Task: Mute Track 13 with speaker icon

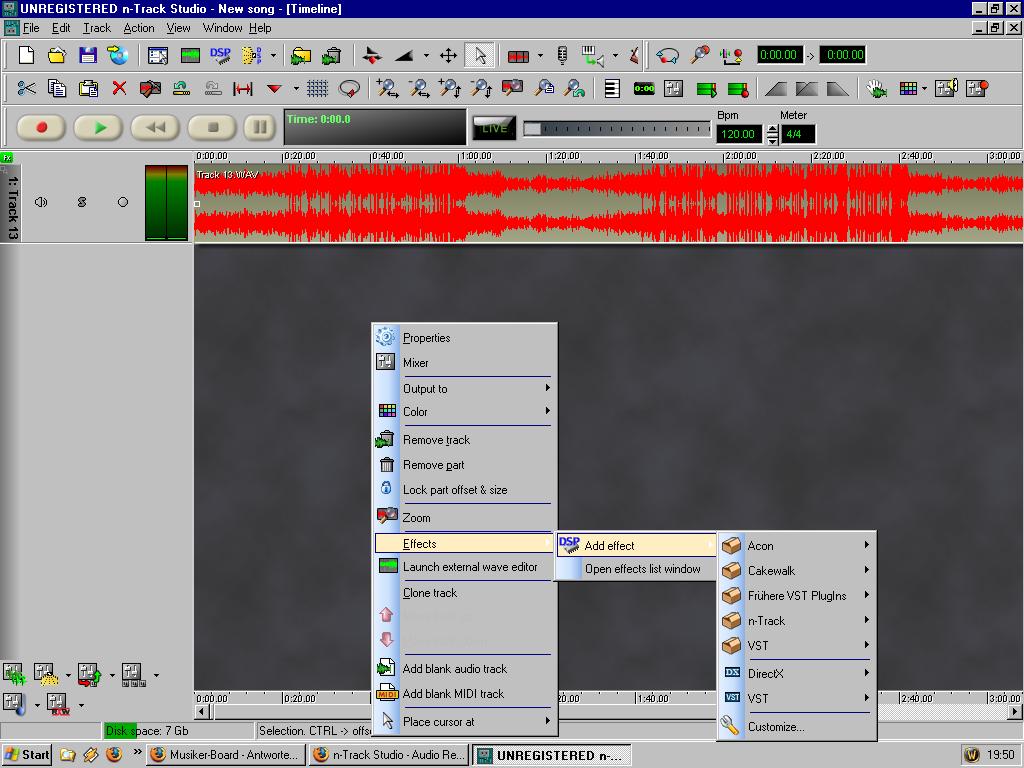Action: coord(41,202)
